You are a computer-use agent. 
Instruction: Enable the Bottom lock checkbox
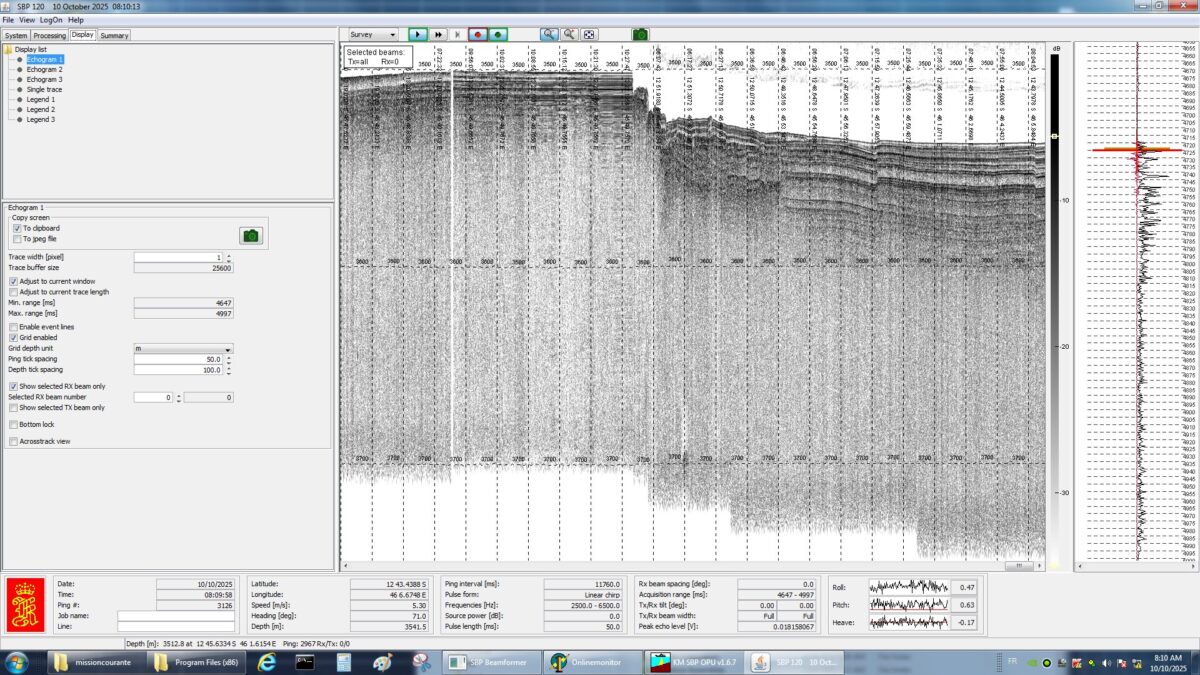(x=13, y=425)
